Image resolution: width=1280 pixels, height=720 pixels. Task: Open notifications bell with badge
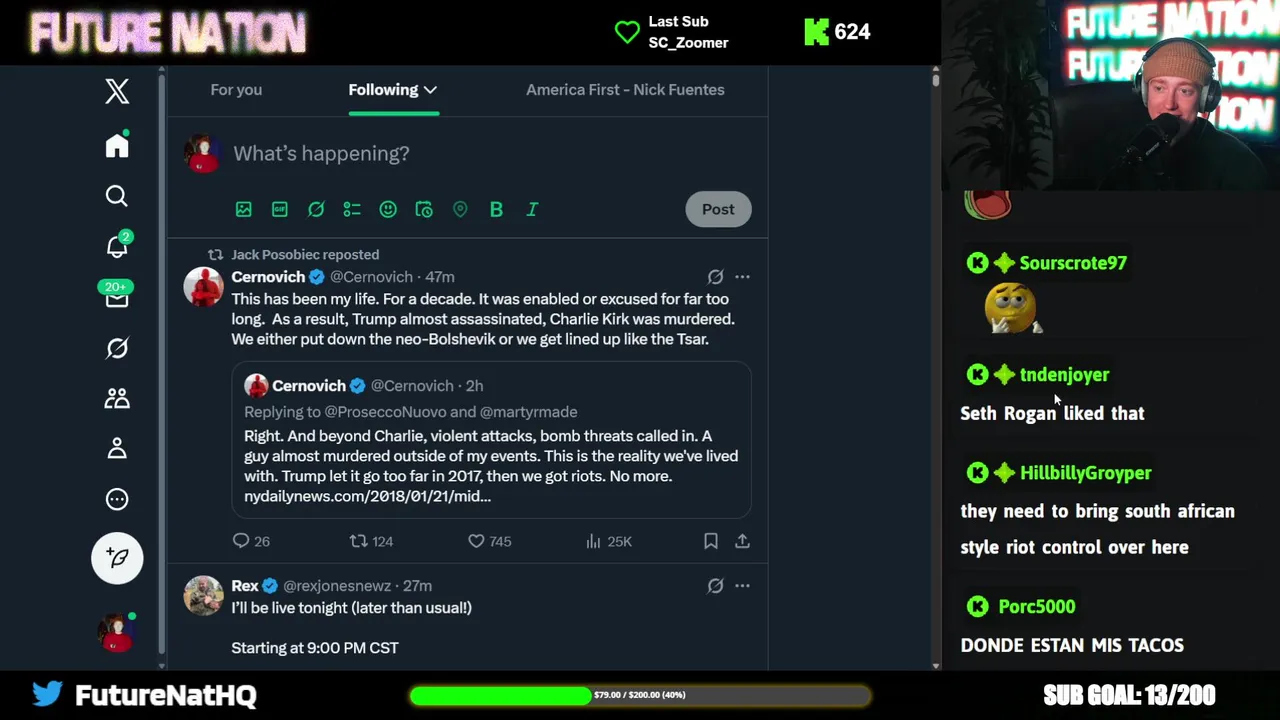pyautogui.click(x=117, y=246)
